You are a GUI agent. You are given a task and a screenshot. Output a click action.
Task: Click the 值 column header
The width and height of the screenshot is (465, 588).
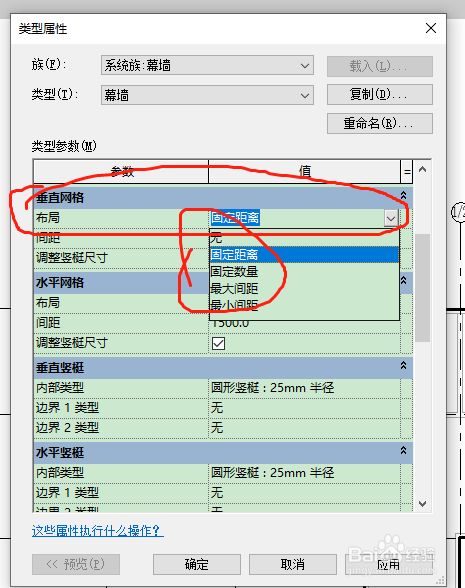(304, 172)
